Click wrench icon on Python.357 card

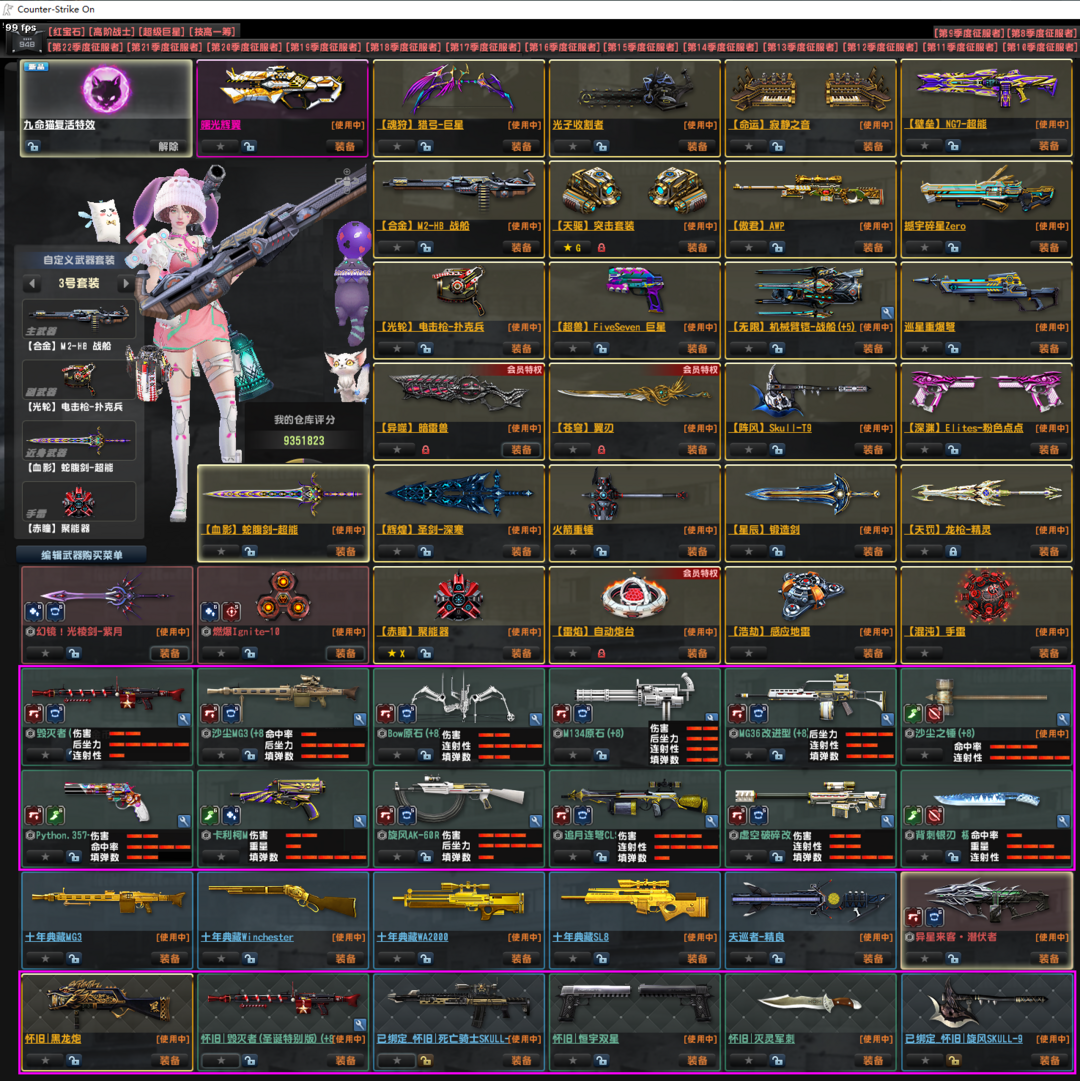pos(183,821)
